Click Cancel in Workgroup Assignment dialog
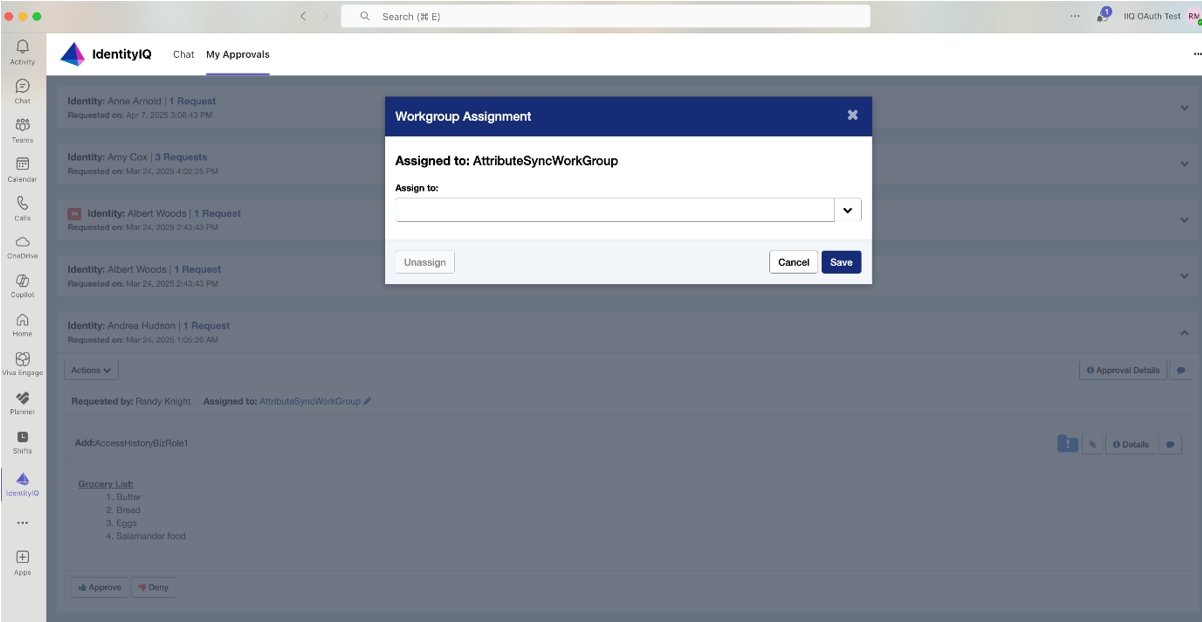1202x622 pixels. coord(793,262)
